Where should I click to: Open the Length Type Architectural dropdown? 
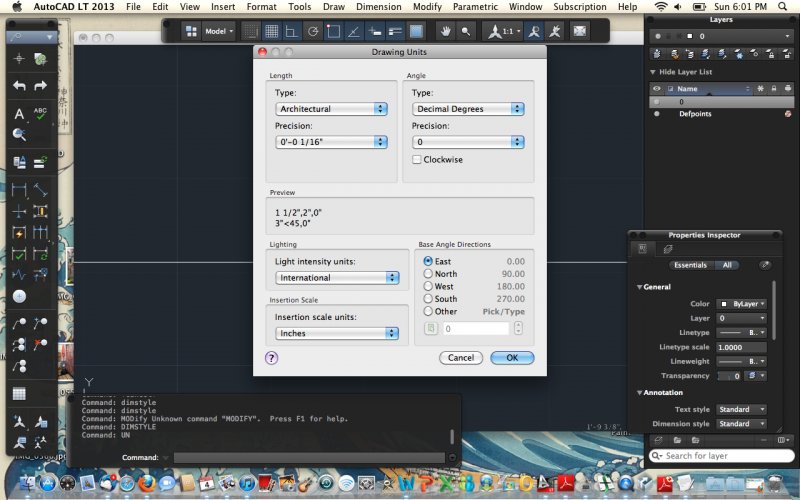point(331,109)
